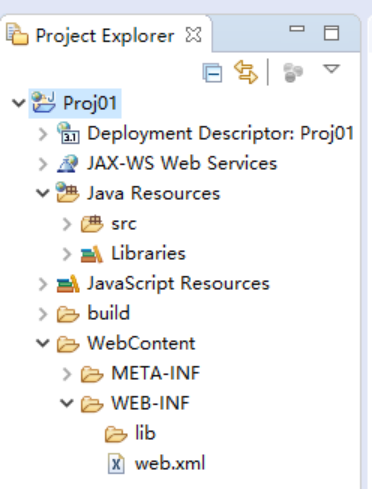Click the grayed Select Working Set icon
This screenshot has height=489, width=372.
pos(293,72)
